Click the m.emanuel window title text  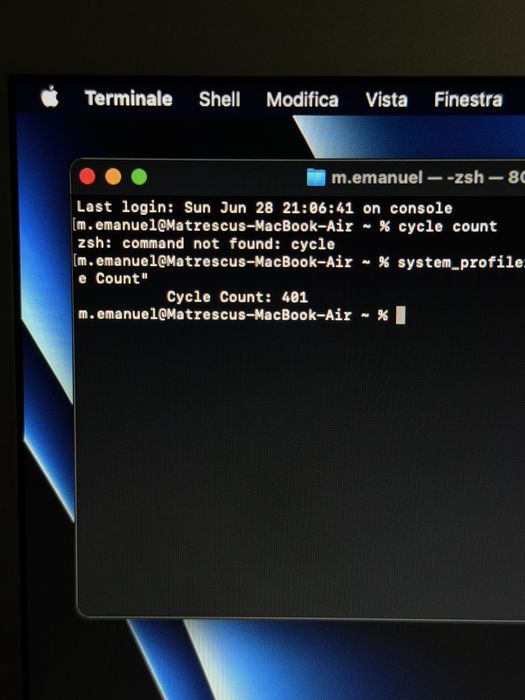376,177
